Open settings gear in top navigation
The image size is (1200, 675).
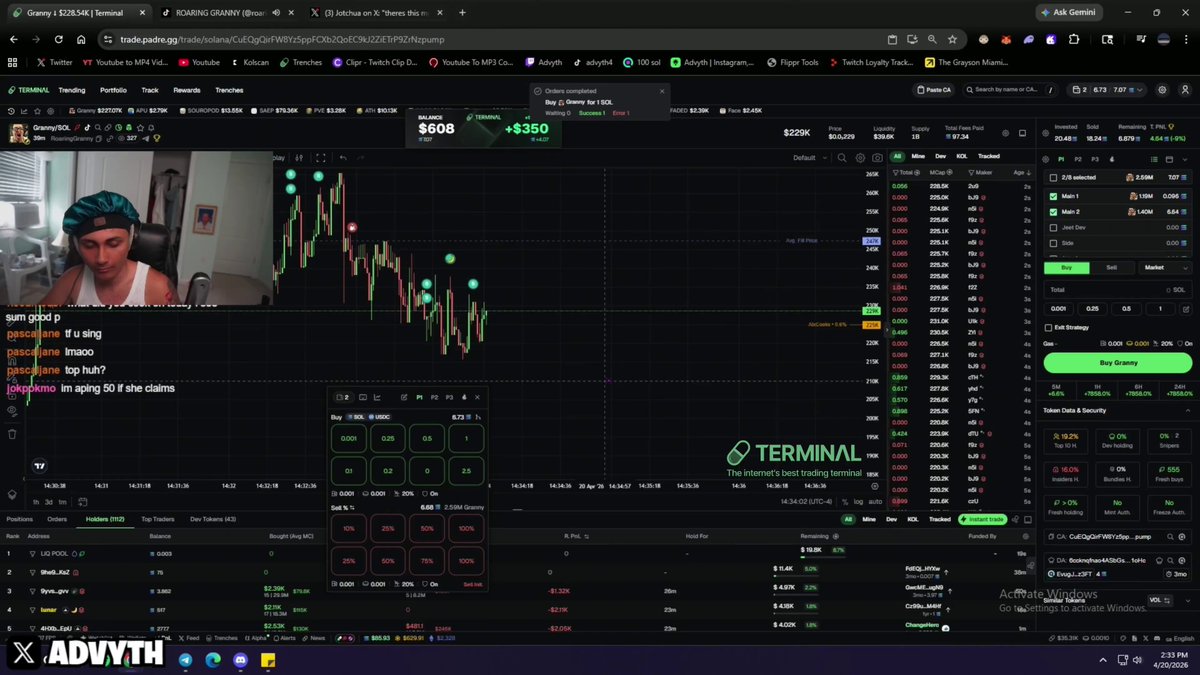[1162, 90]
